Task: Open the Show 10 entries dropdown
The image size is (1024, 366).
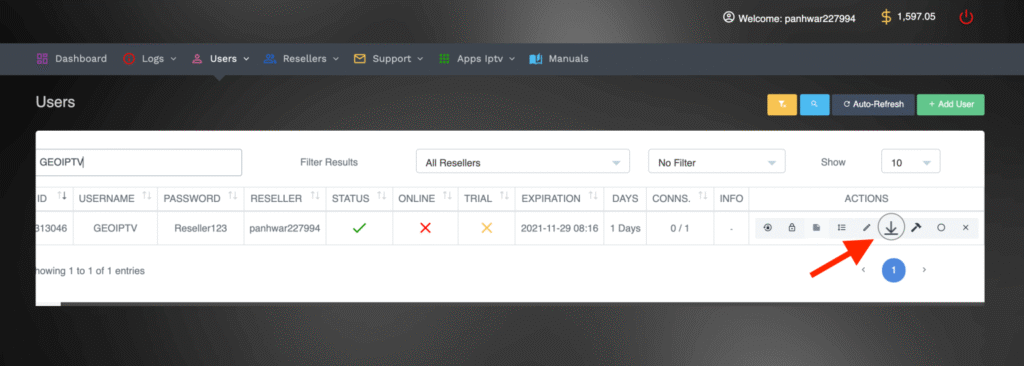Action: [x=910, y=162]
